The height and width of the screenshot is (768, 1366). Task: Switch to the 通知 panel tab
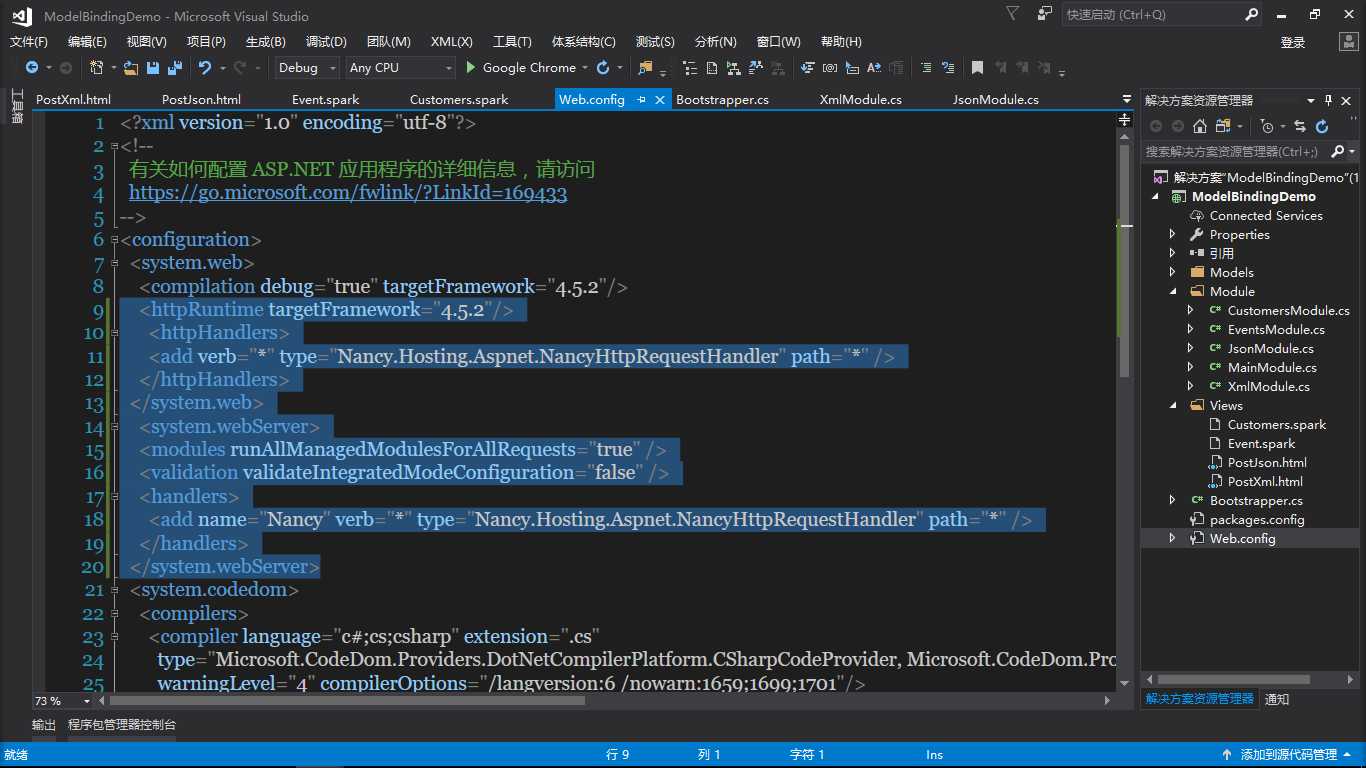coord(1277,699)
